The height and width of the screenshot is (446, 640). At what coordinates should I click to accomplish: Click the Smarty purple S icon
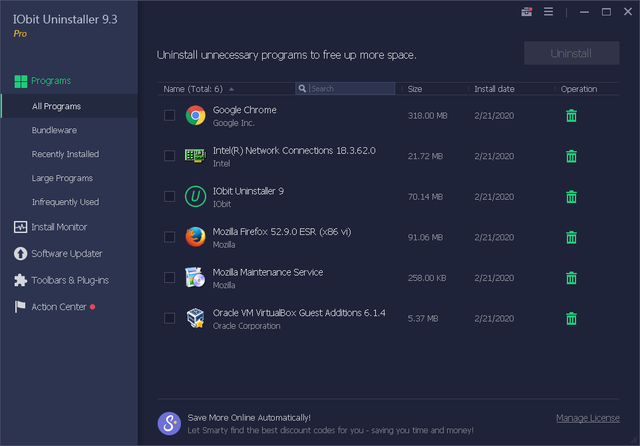169,424
